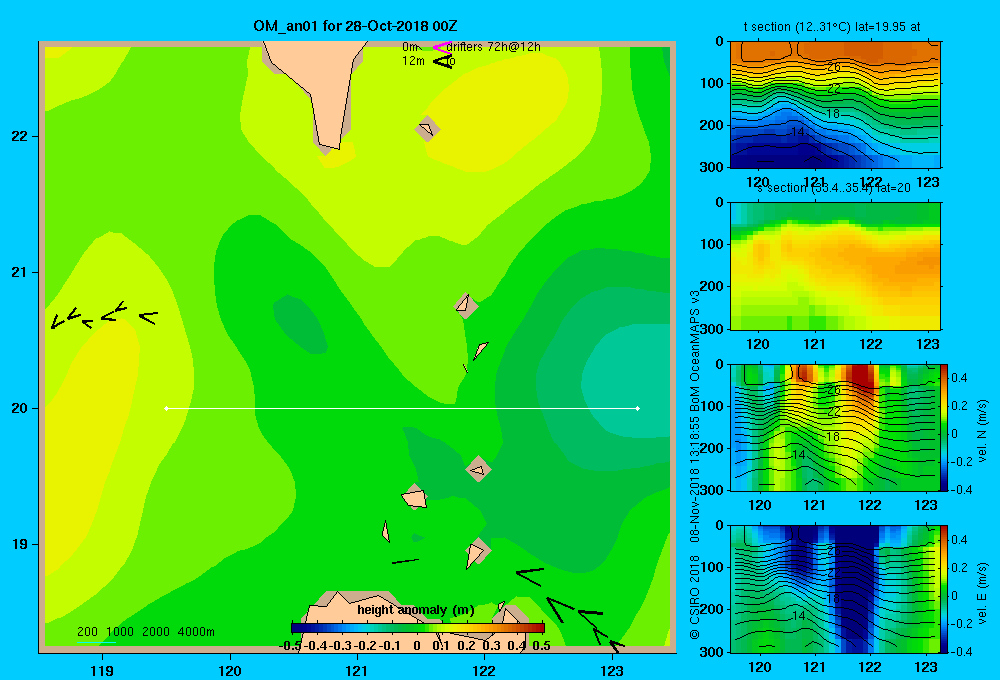Open the eastward velocity section plot
Screen dimensions: 1000x680
click(835, 589)
